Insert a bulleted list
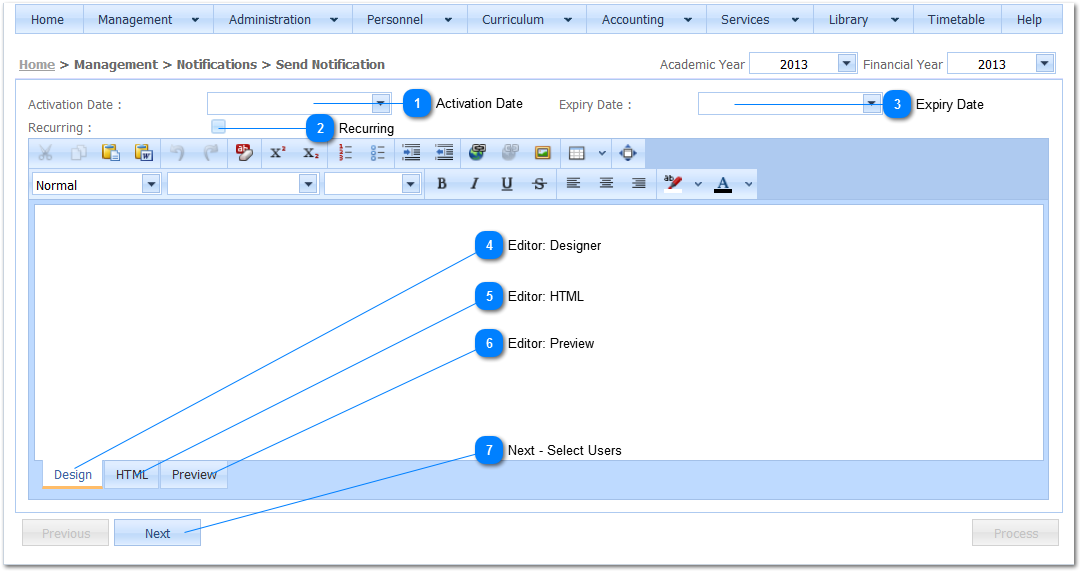Screen dimensions: 1082x573 (377, 153)
